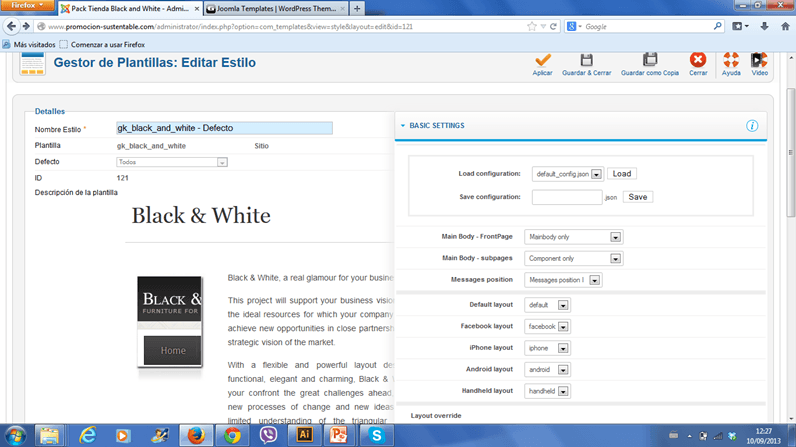Open Windows Media Player taskbar icon
Viewport: 796px width, 447px height.
(122, 436)
